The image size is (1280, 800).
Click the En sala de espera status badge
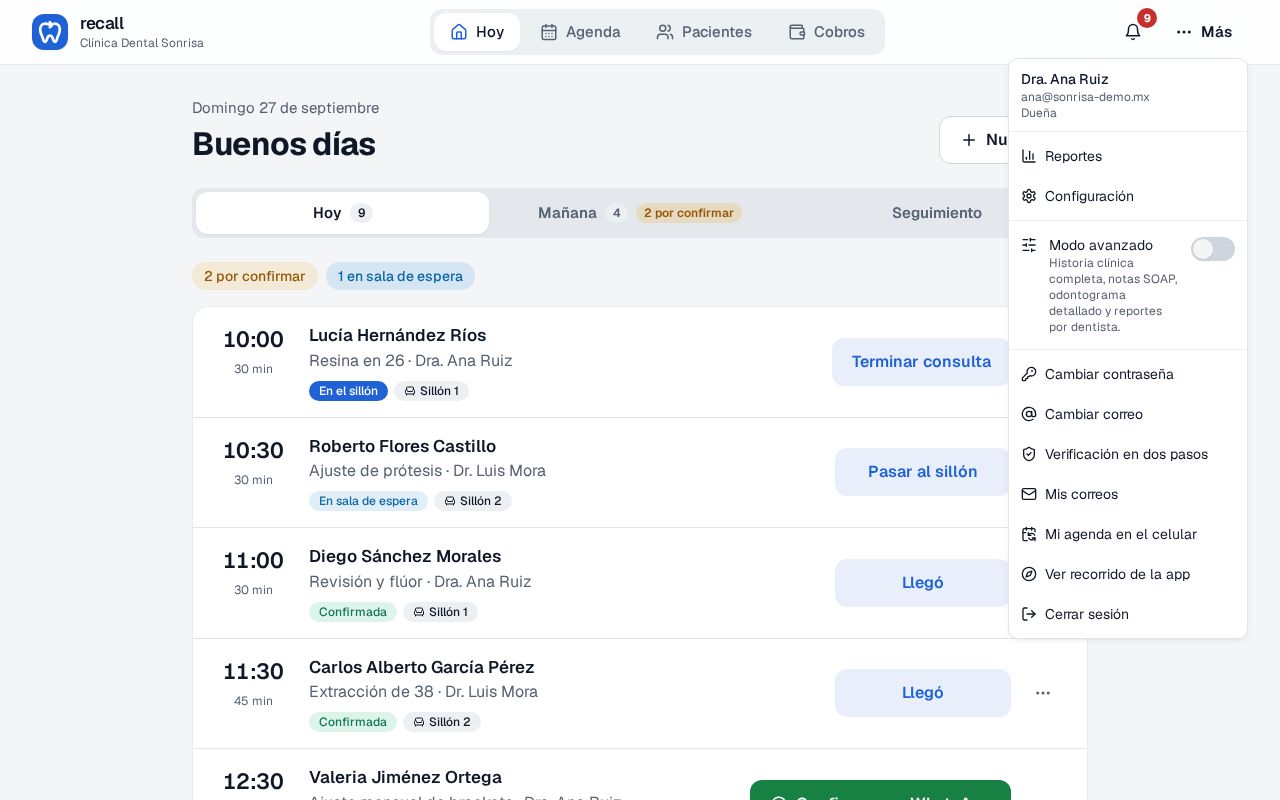point(368,501)
